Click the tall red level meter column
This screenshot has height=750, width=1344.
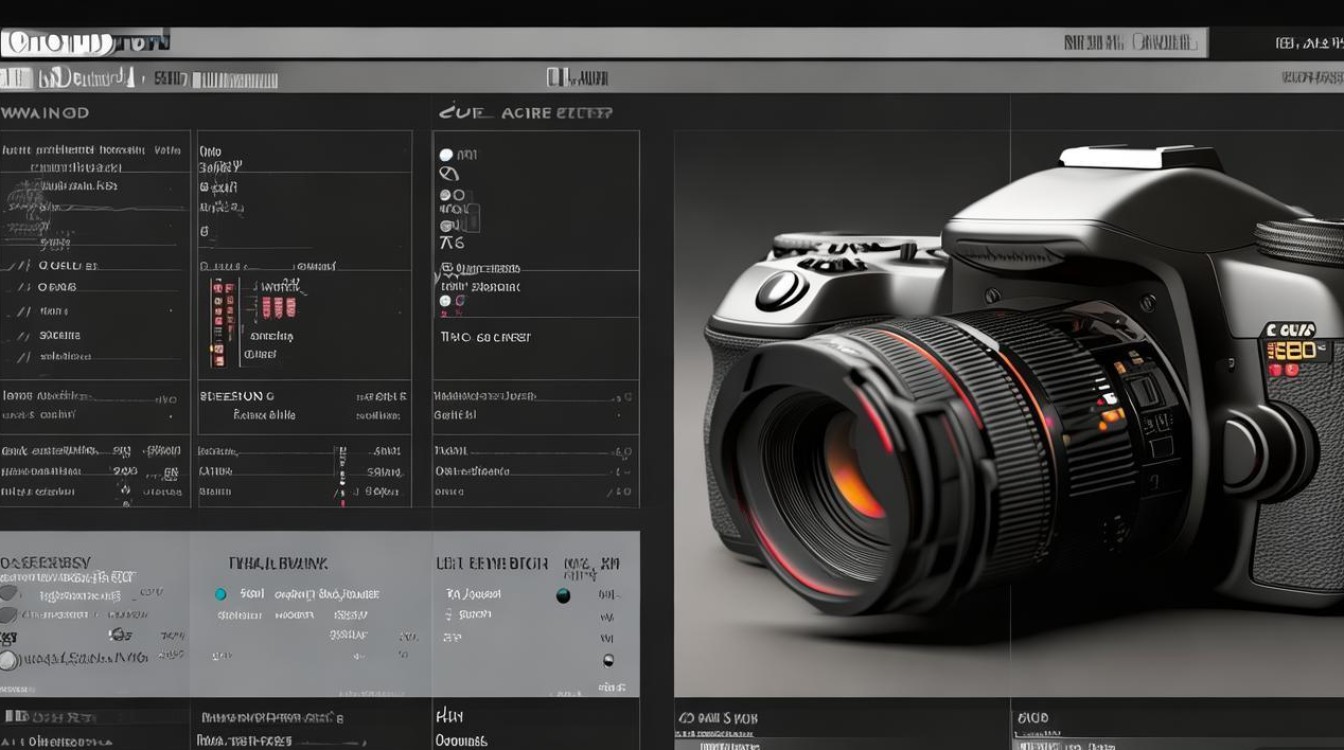pyautogui.click(x=220, y=323)
